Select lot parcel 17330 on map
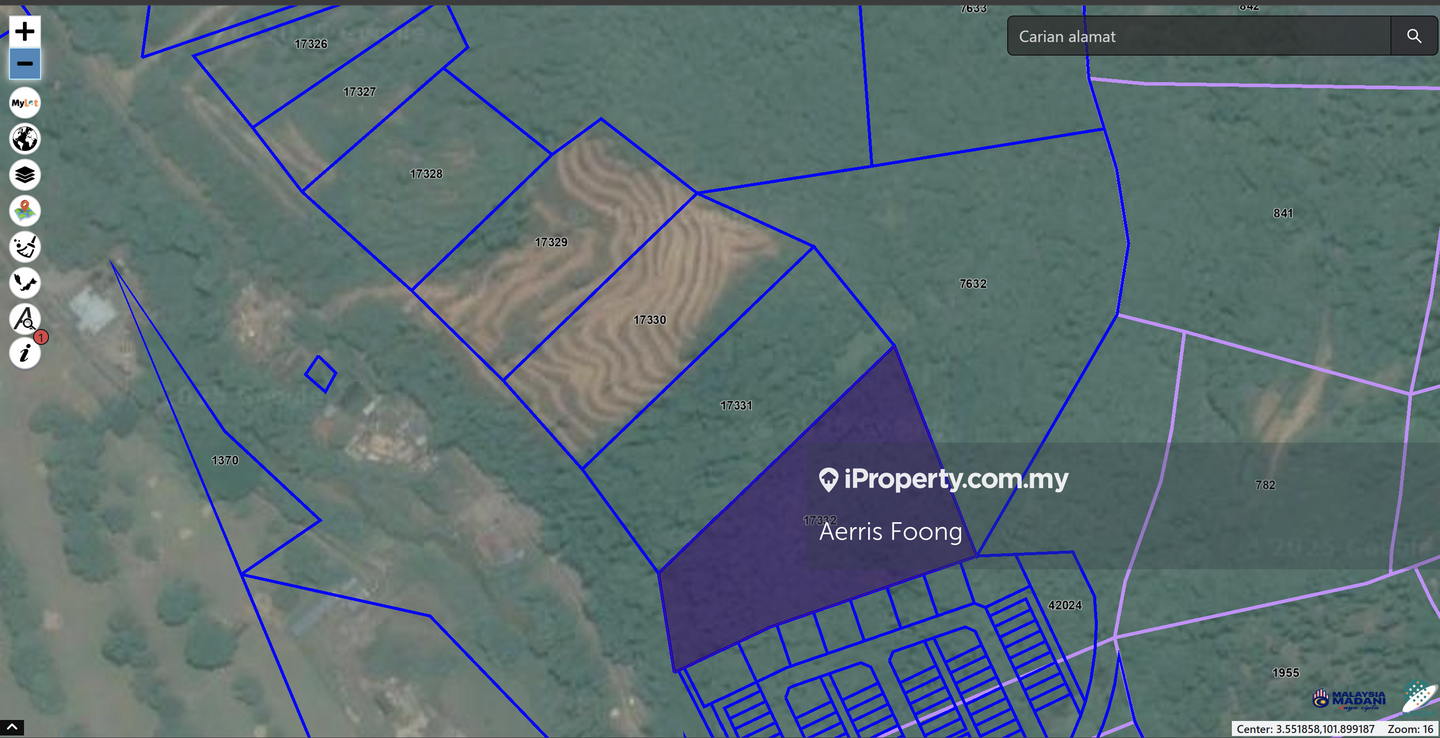This screenshot has height=738, width=1440. tap(649, 320)
